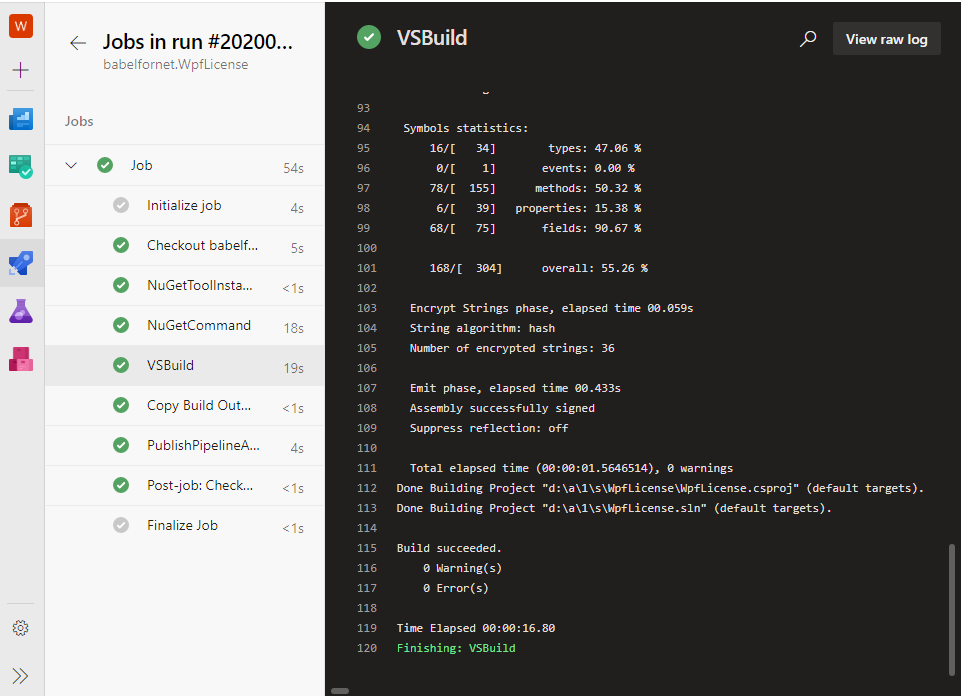Click the horizontal scrollbar thumb in log
The width and height of the screenshot is (961, 696).
pyautogui.click(x=340, y=691)
